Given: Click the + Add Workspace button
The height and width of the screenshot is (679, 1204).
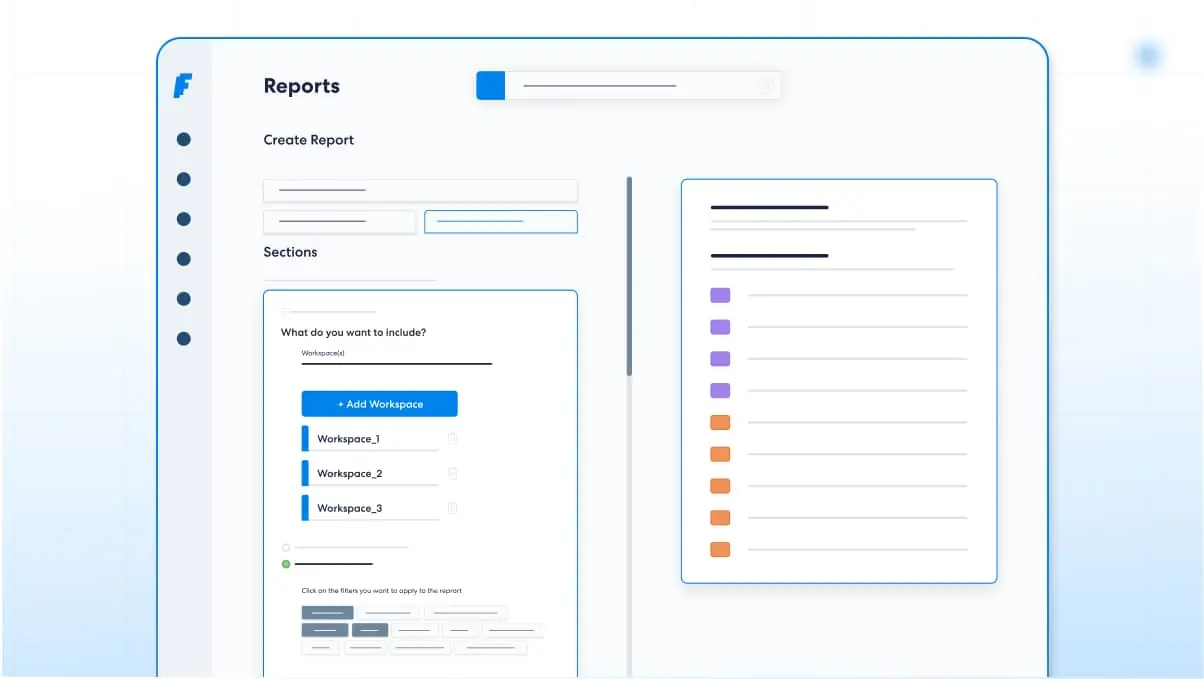Looking at the screenshot, I should [379, 403].
